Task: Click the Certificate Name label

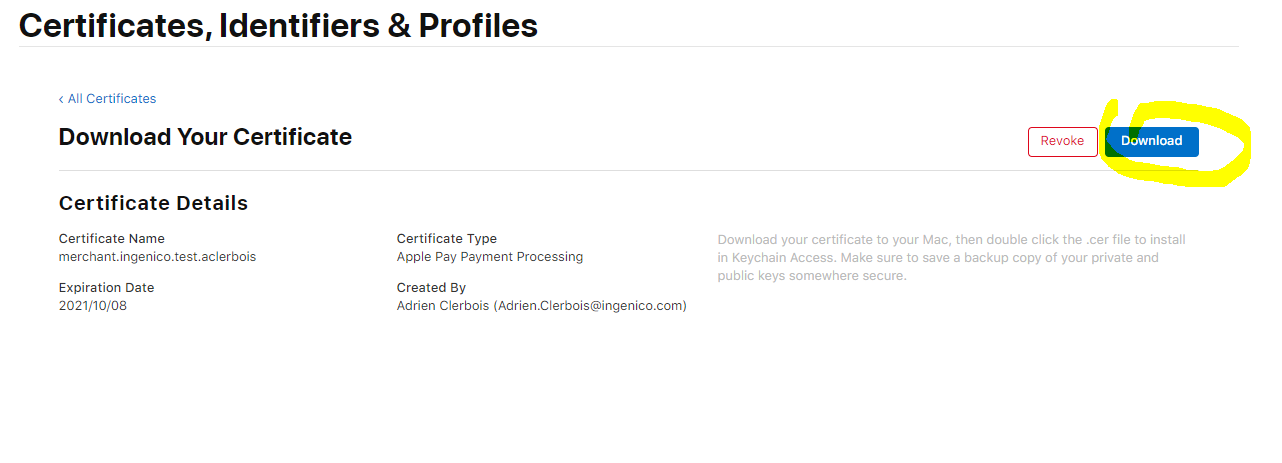Action: 112,239
